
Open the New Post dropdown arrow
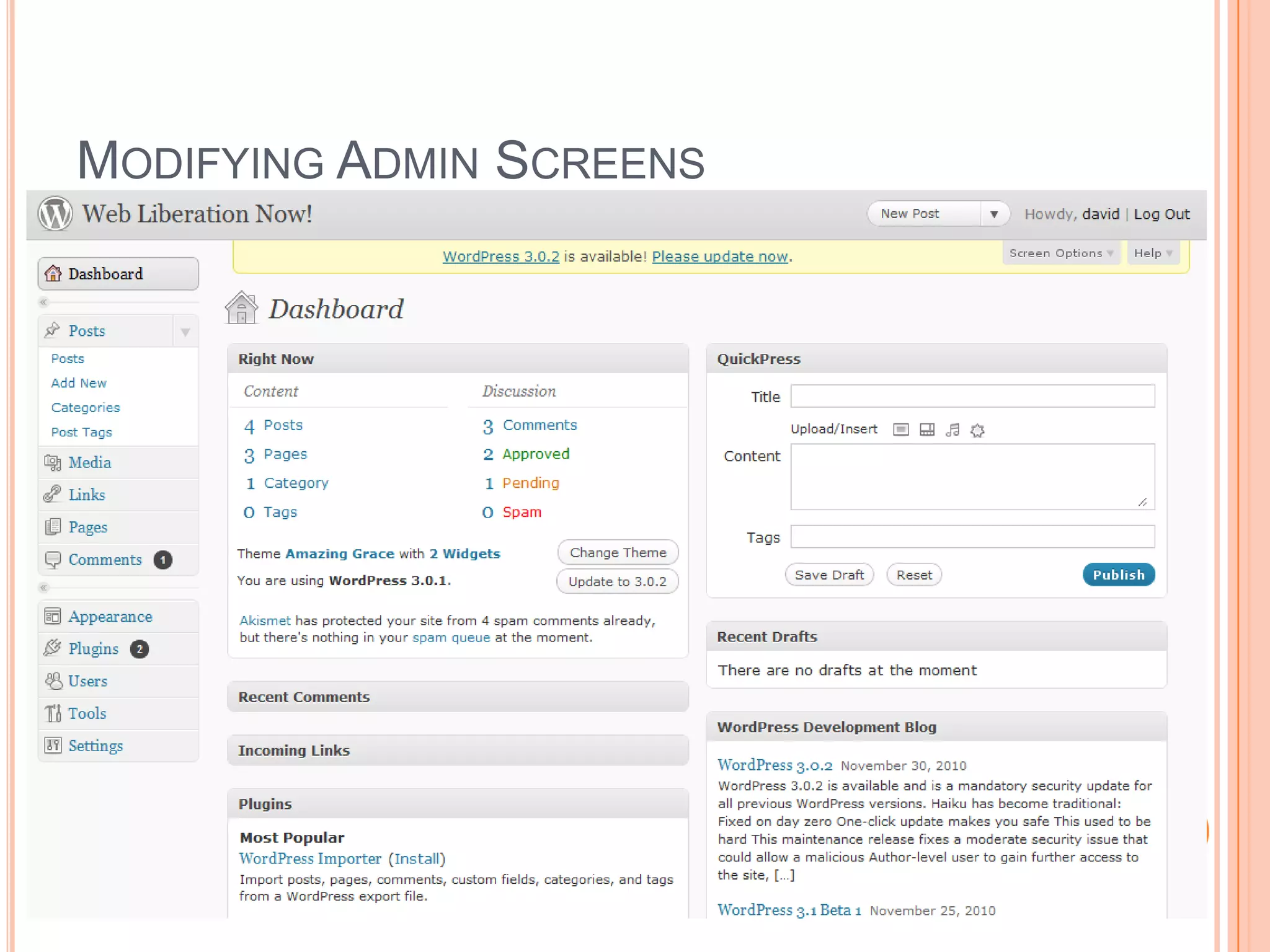point(994,214)
